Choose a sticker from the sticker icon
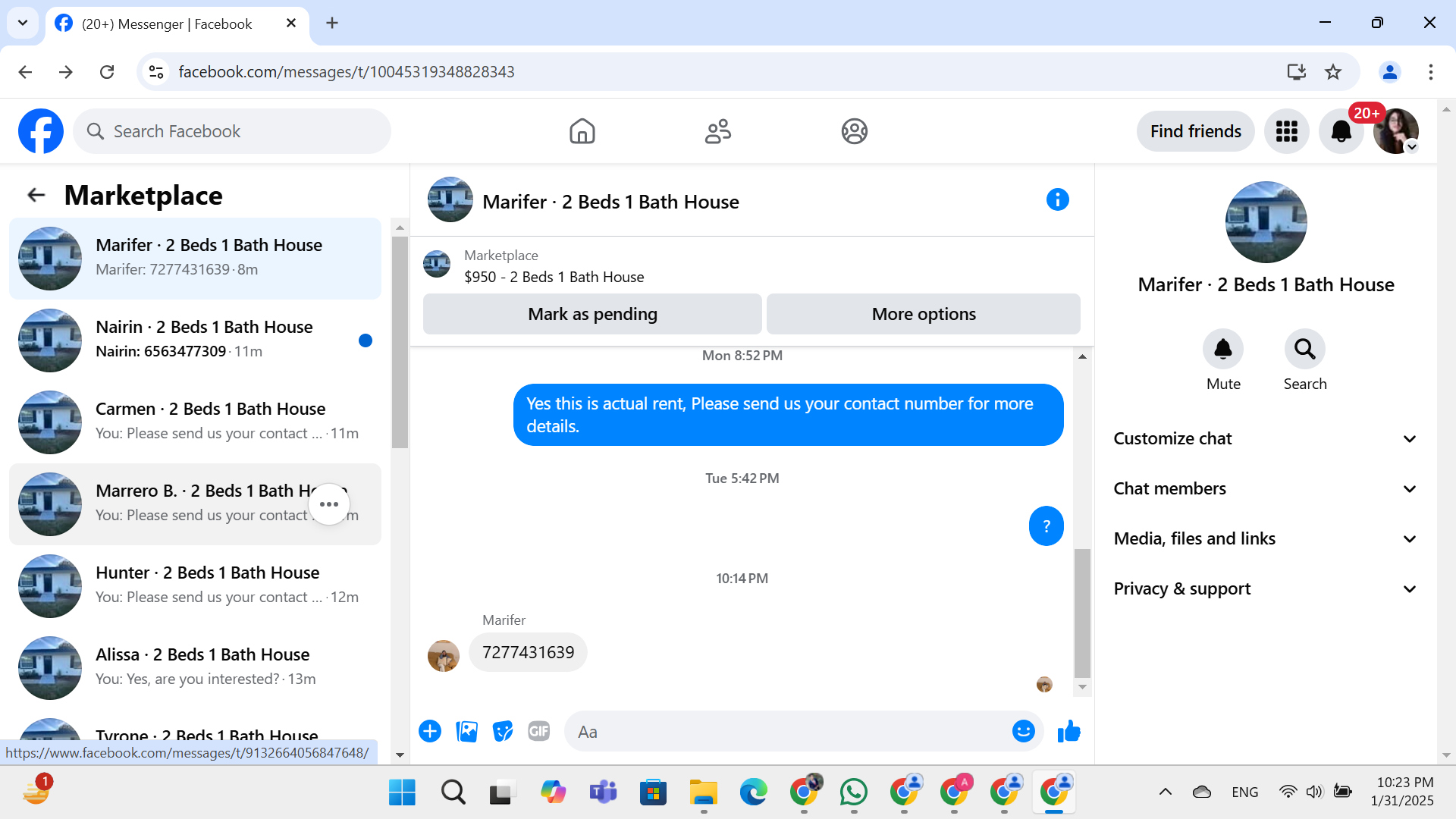Image resolution: width=1456 pixels, height=819 pixels. pyautogui.click(x=503, y=731)
